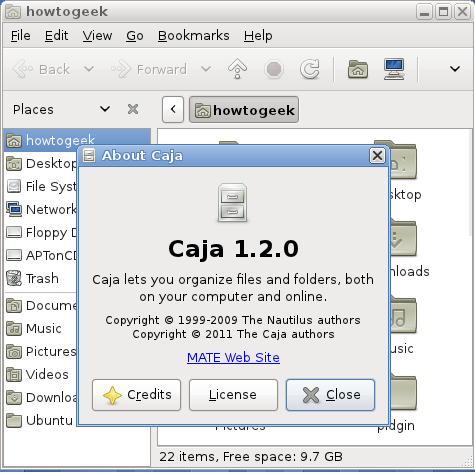Click the howtogeek window title icon
Viewport: 475px width, 472px height.
(13, 12)
